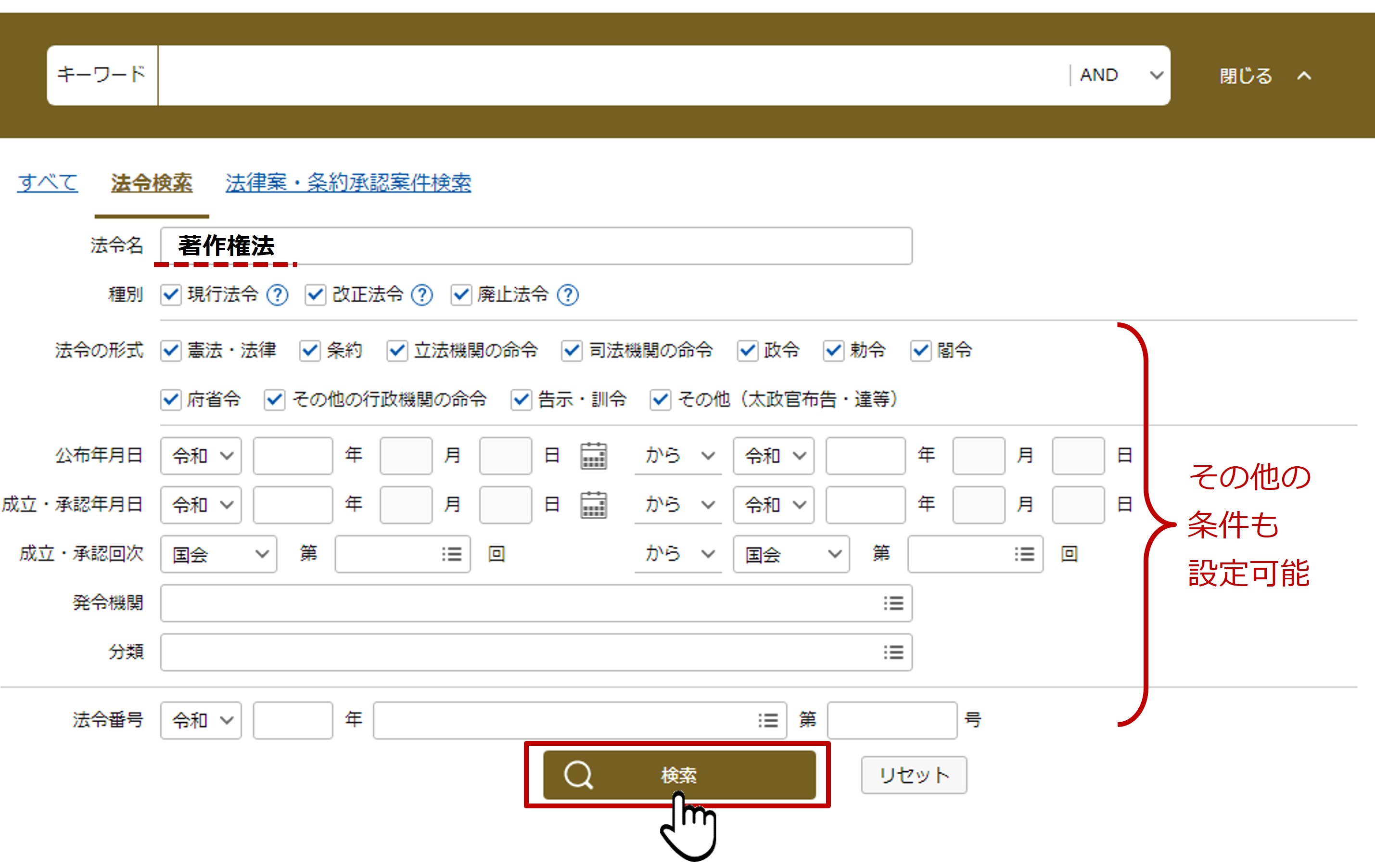Click help icon beside 改正法令

422,295
